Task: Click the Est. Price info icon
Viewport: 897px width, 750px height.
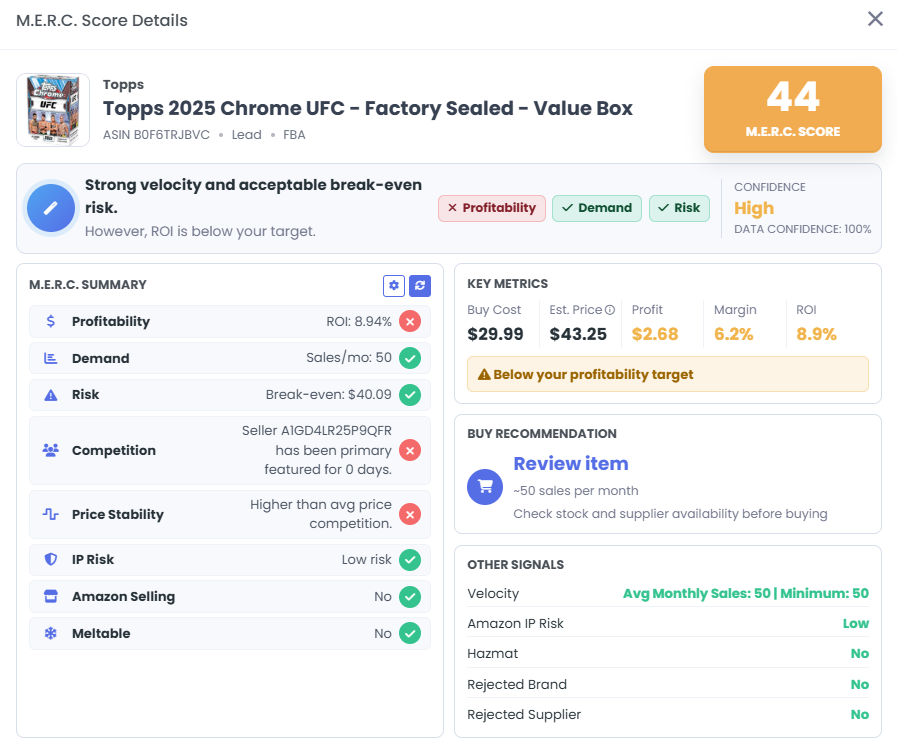Action: tap(610, 309)
